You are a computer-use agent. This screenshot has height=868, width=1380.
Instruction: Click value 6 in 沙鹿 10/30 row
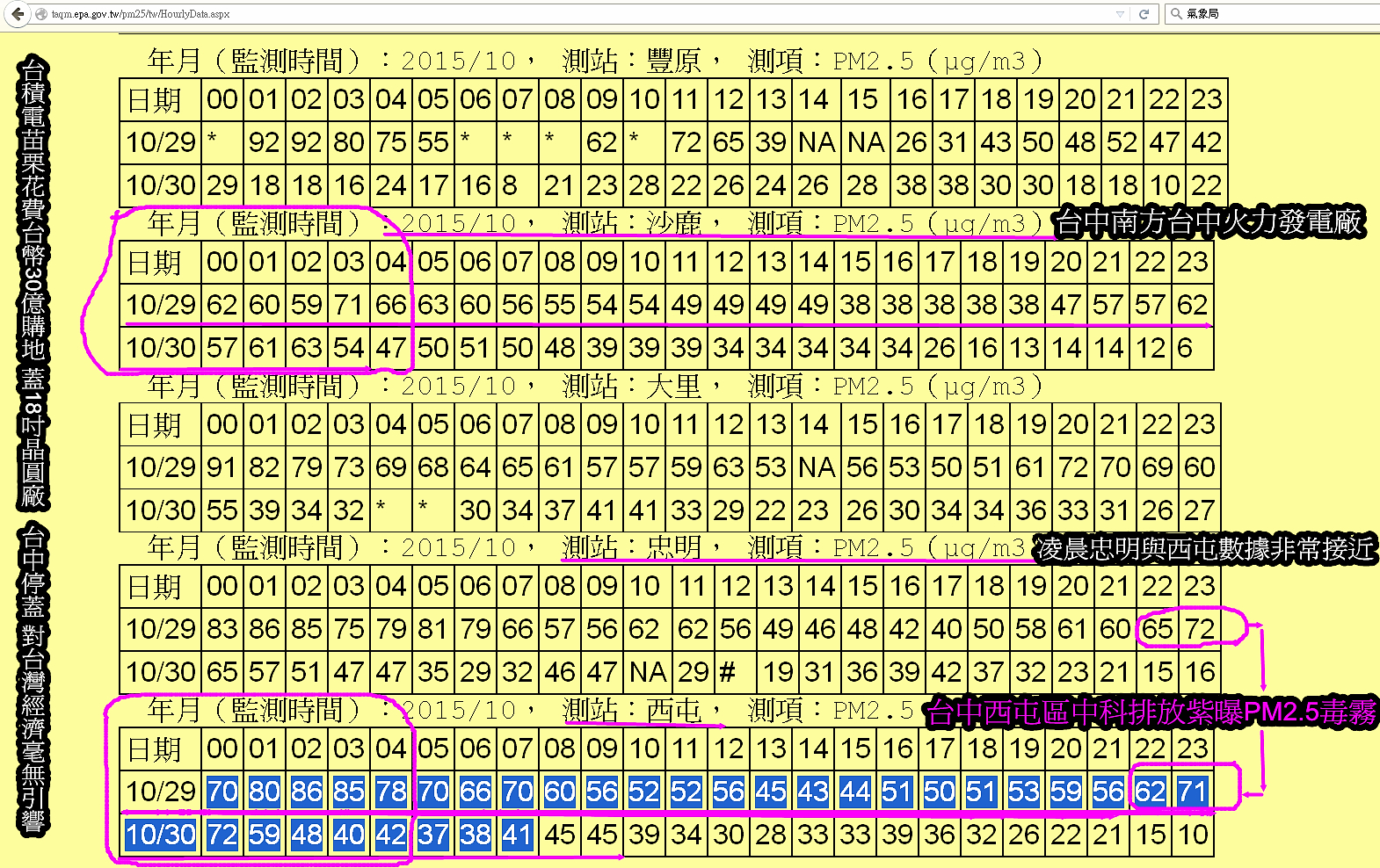tap(1193, 348)
